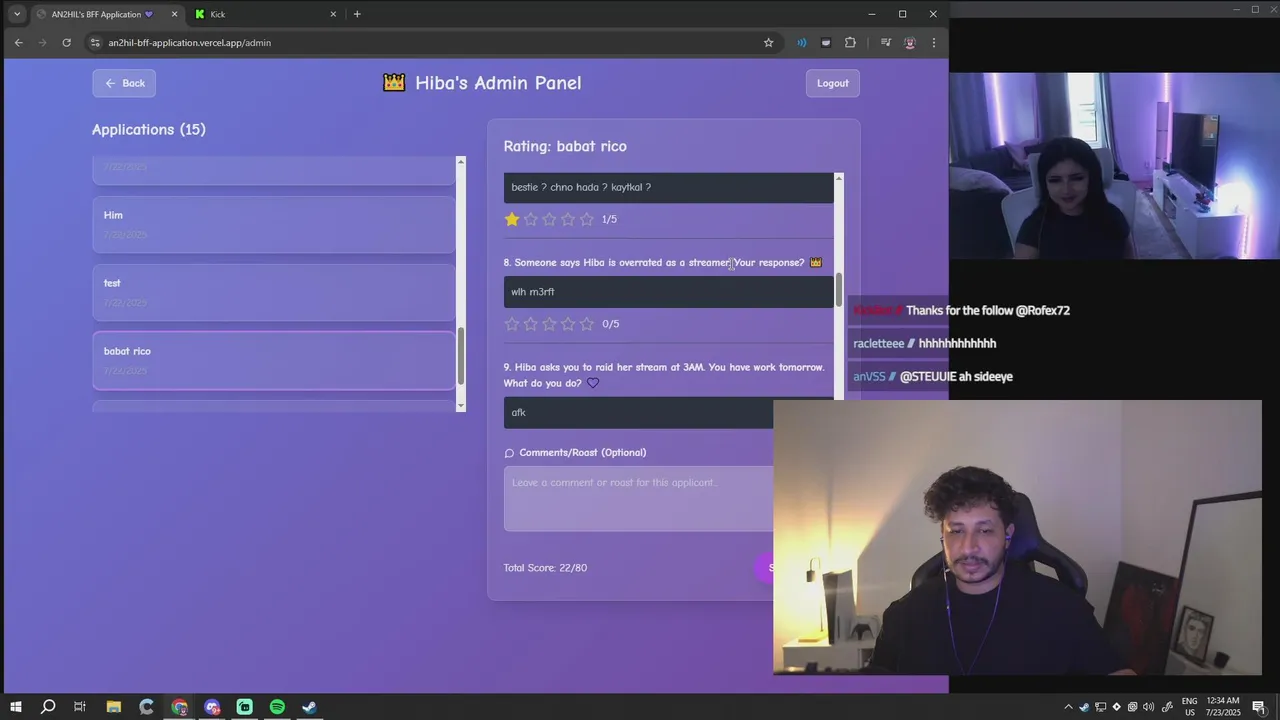Set first star on the 1/5 rated answer

pos(512,219)
